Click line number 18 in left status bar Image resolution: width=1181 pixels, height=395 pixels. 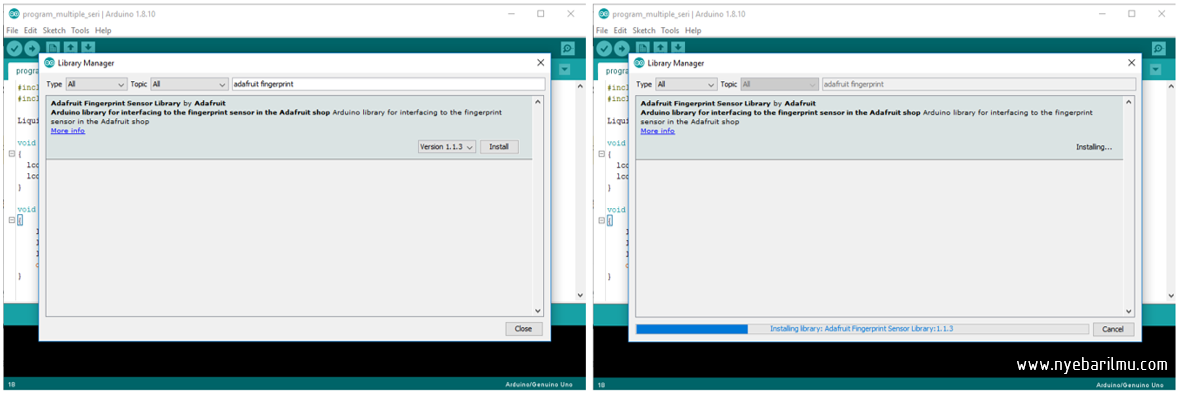point(11,385)
